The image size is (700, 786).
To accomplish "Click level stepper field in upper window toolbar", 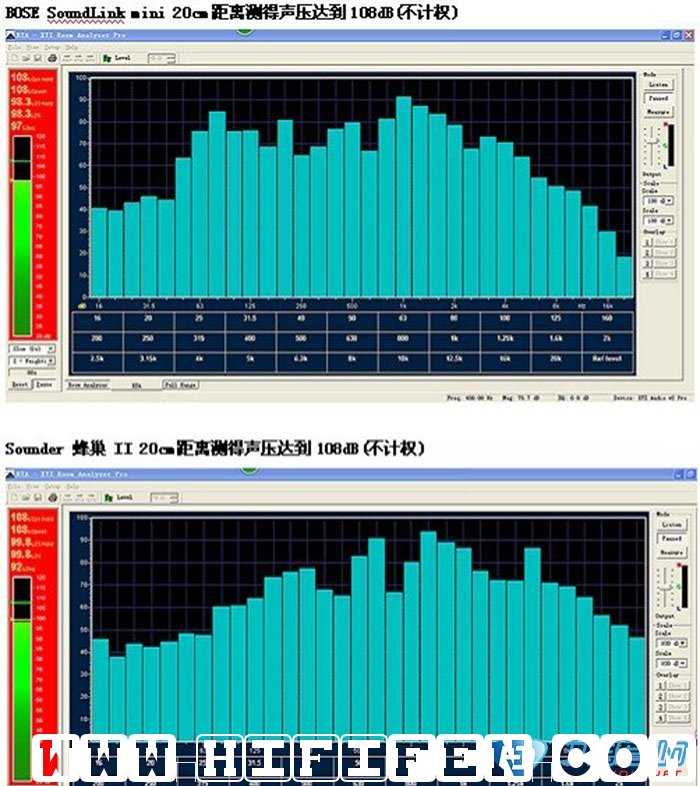I will click(x=161, y=59).
